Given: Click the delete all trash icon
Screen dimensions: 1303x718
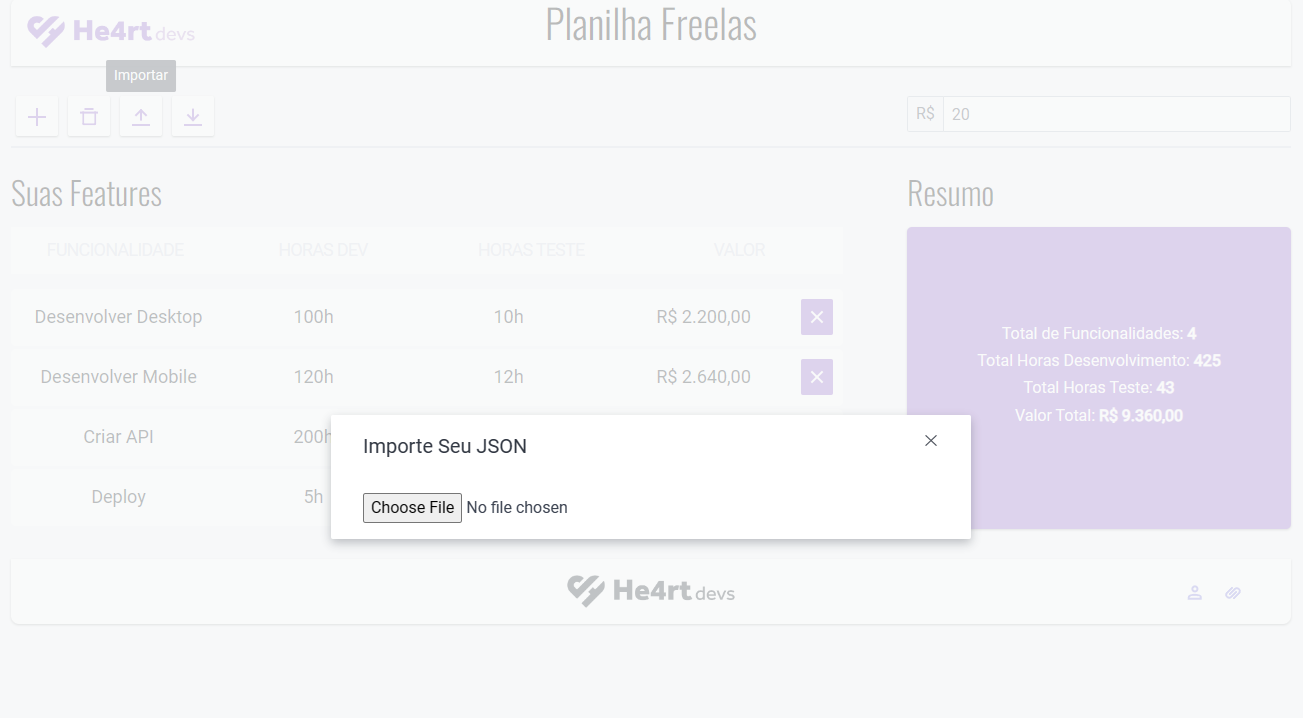Looking at the screenshot, I should tap(89, 116).
